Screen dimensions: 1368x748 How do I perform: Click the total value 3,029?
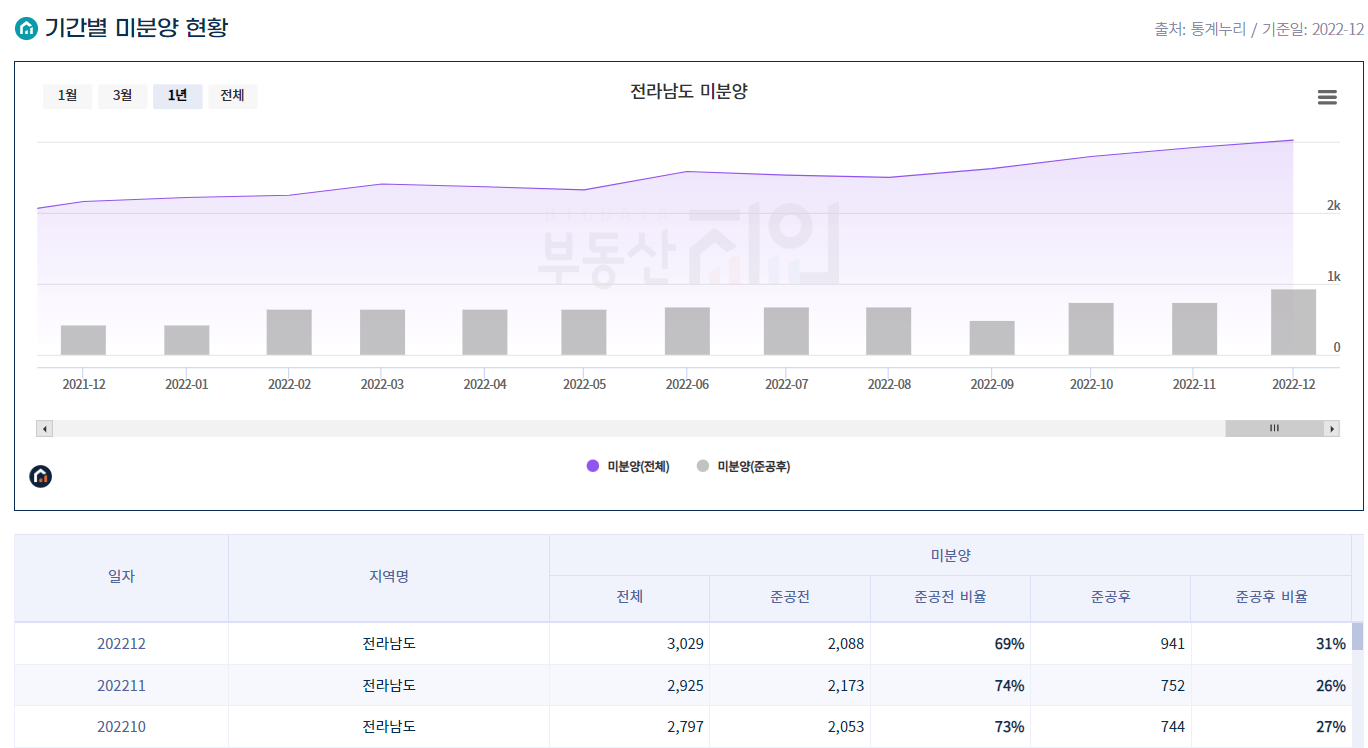pos(685,644)
